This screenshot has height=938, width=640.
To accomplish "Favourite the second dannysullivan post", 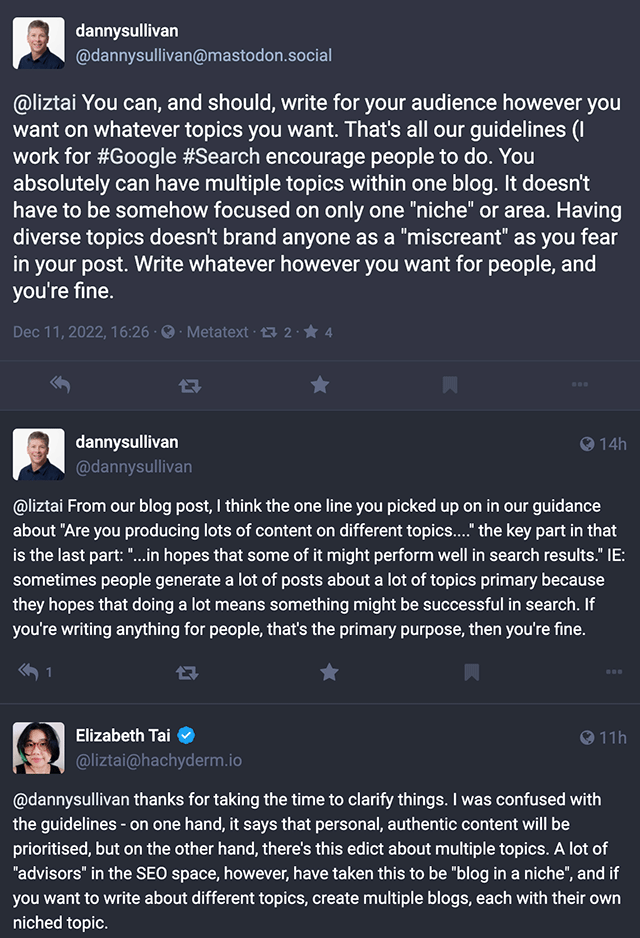I will 329,672.
